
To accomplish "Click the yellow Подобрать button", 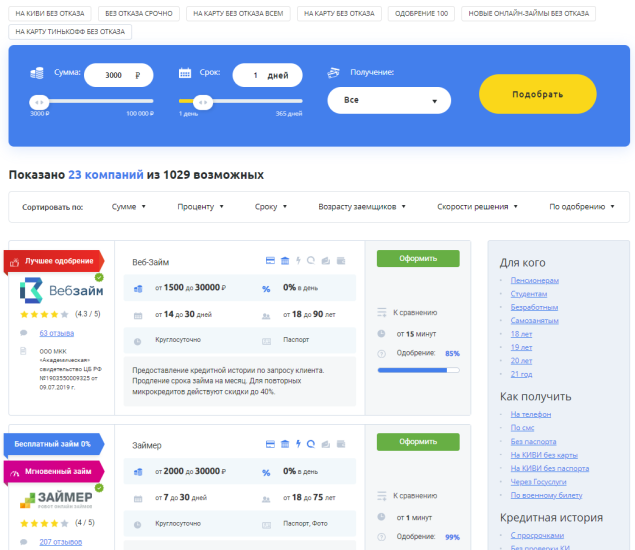I will [x=537, y=94].
